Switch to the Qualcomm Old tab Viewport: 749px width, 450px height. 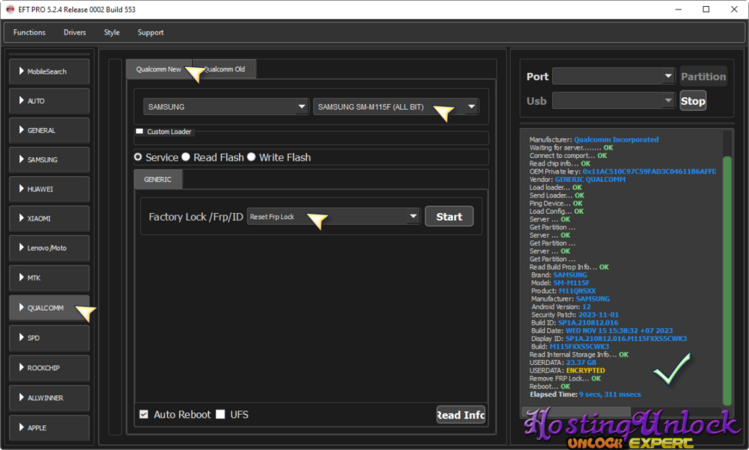coord(228,69)
